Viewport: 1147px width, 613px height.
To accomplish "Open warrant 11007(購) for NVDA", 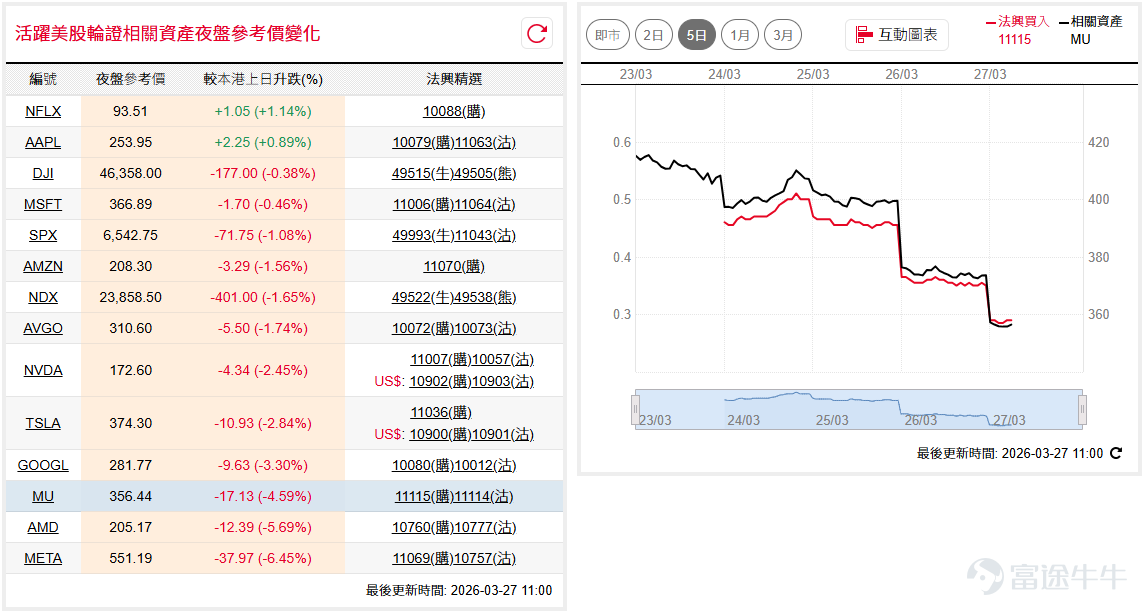I will pos(441,359).
